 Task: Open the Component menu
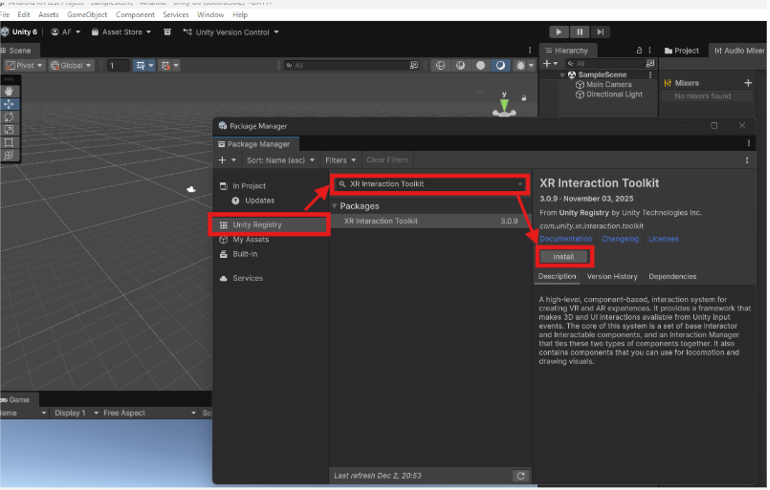(135, 15)
